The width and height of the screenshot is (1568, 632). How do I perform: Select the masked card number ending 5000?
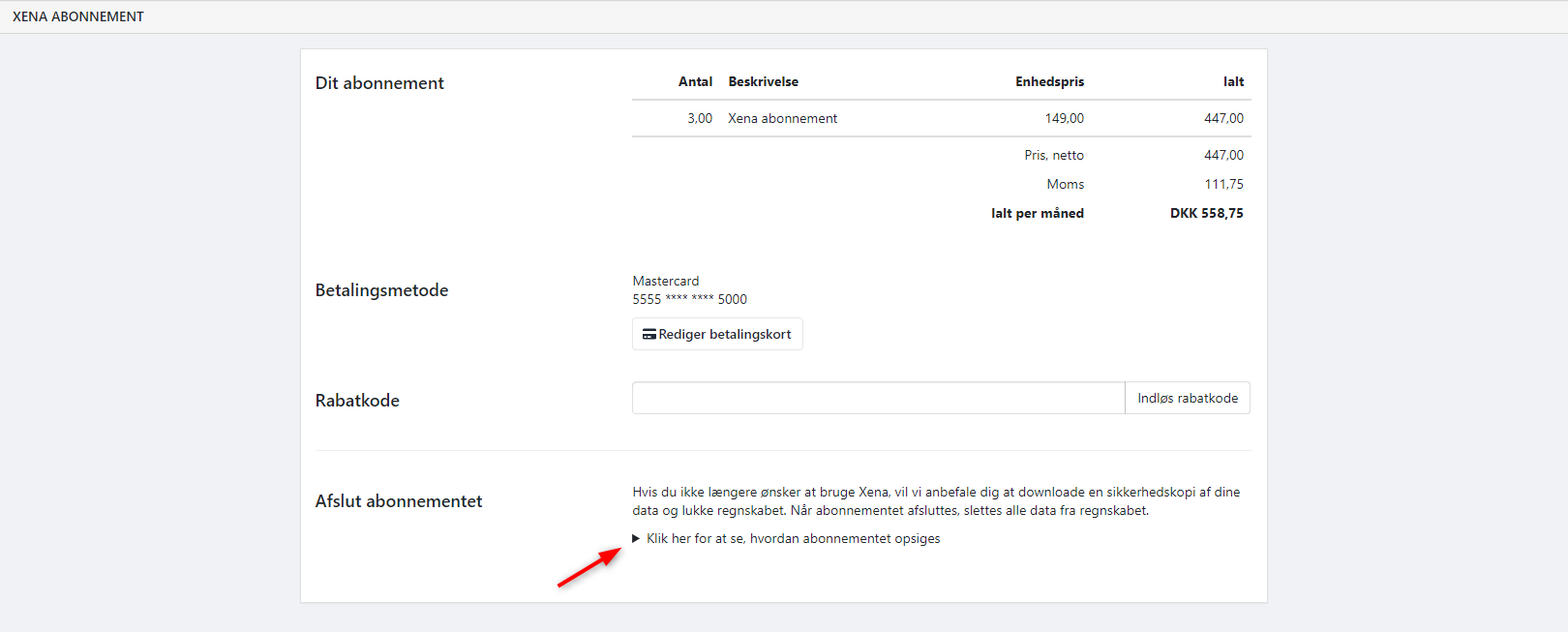click(689, 300)
